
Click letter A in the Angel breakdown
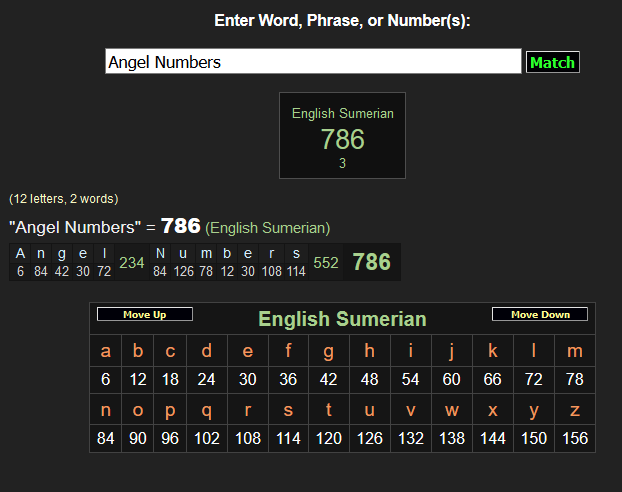pos(21,253)
